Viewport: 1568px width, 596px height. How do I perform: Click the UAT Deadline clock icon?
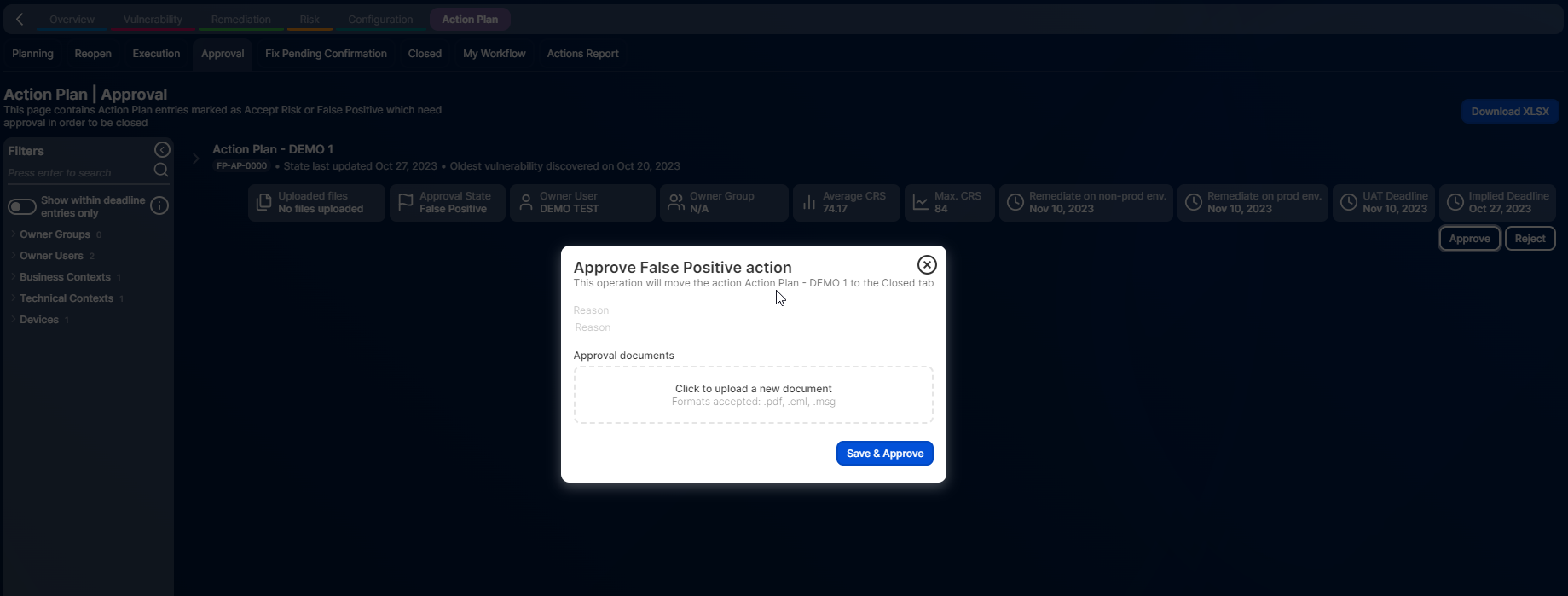pyautogui.click(x=1349, y=202)
